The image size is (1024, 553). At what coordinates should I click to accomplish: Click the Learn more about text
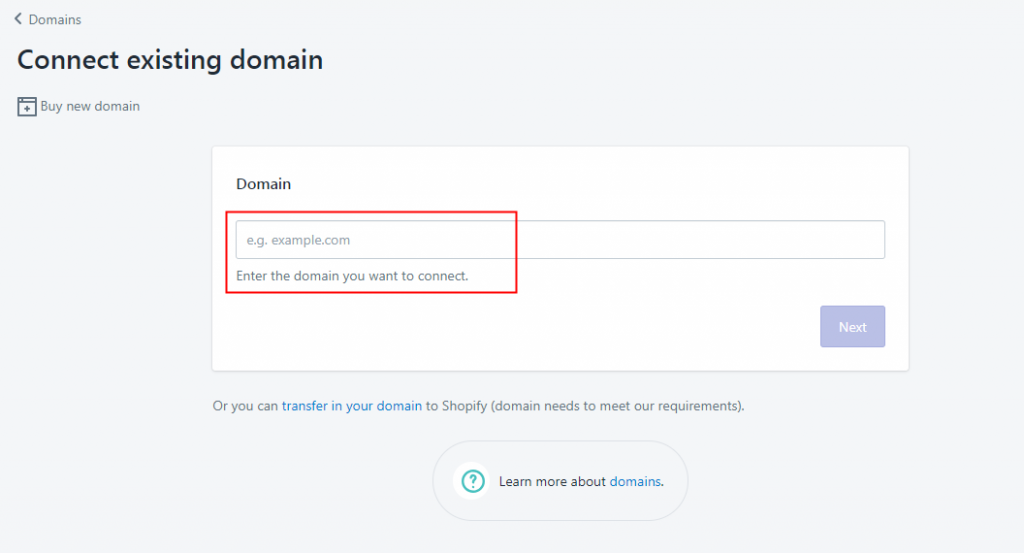pyautogui.click(x=552, y=481)
